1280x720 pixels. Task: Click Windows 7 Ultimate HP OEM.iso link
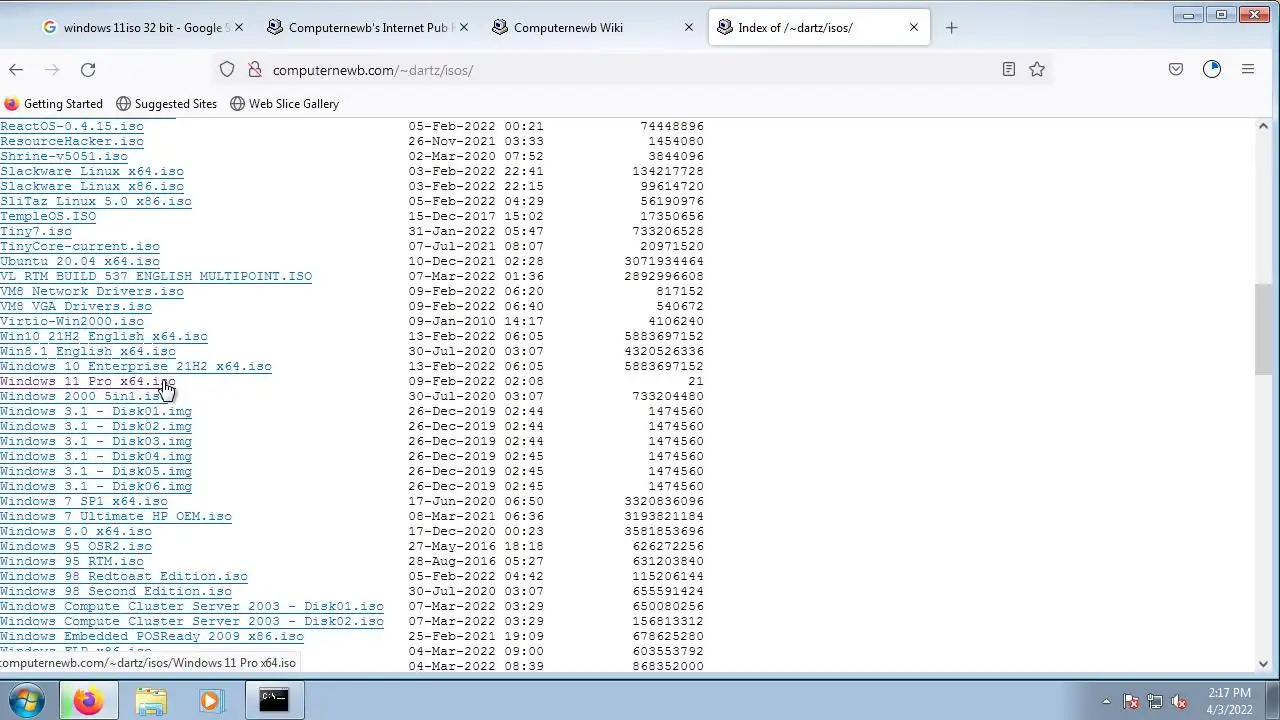pyautogui.click(x=116, y=516)
